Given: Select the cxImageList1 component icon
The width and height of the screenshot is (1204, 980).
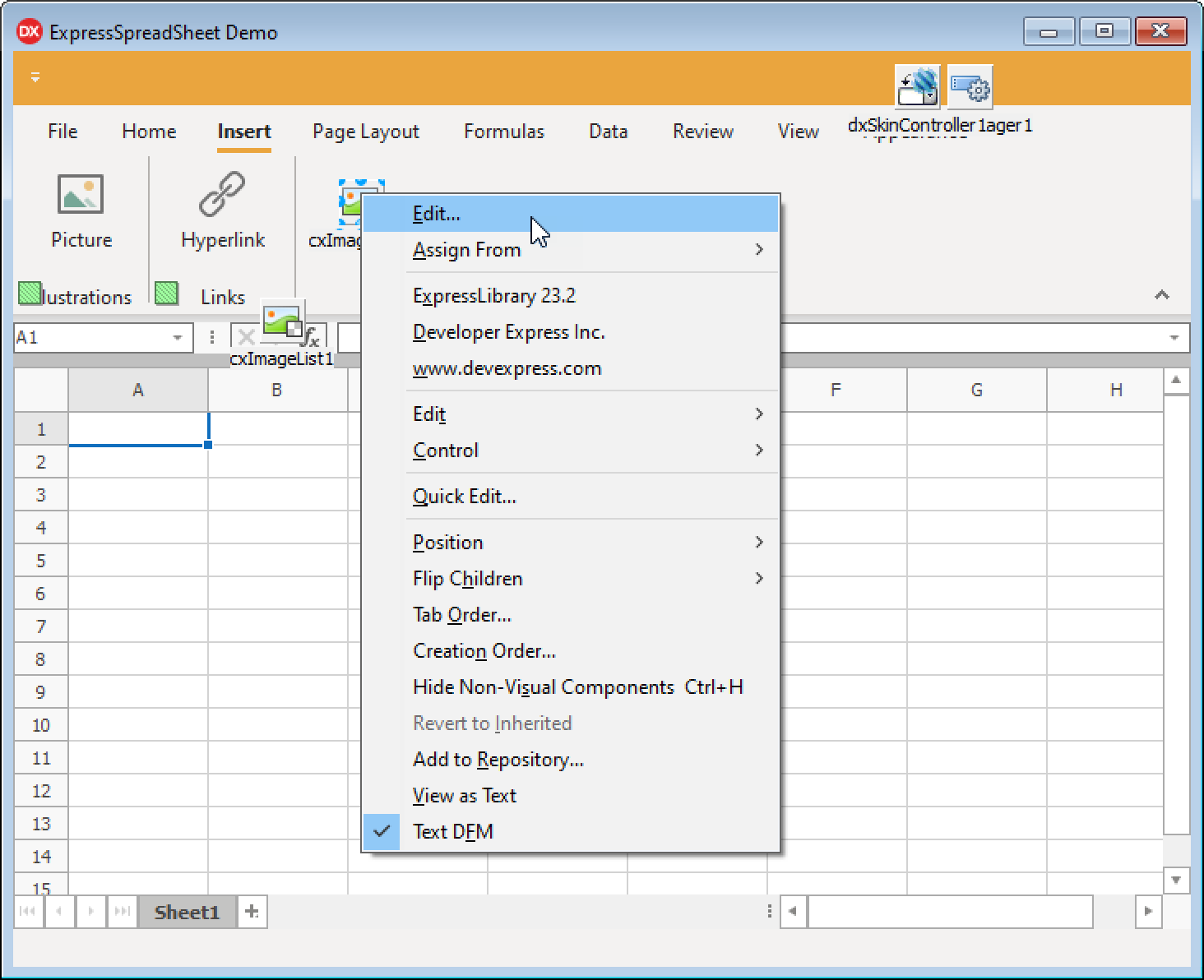Looking at the screenshot, I should tap(284, 321).
